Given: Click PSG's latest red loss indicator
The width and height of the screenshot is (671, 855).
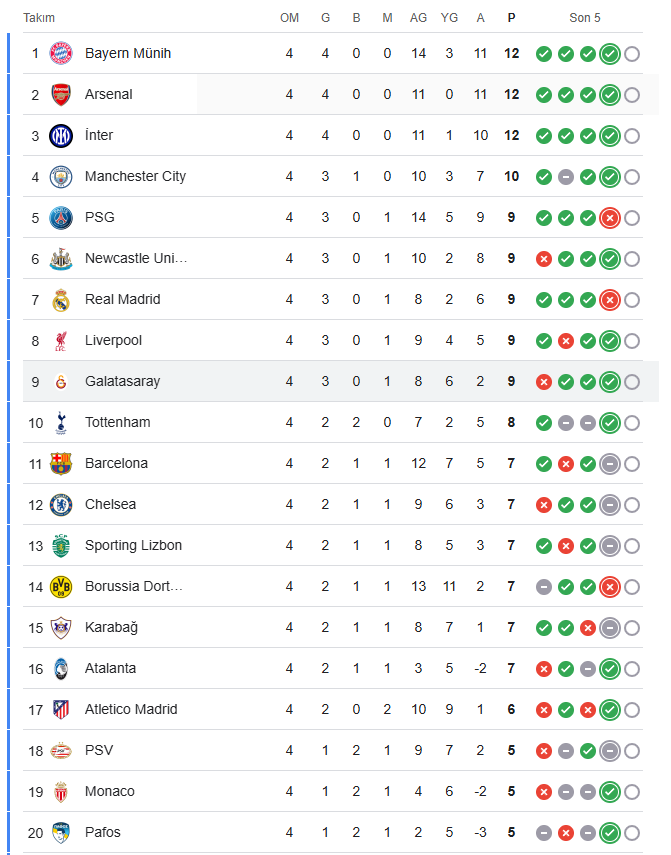Looking at the screenshot, I should (610, 218).
